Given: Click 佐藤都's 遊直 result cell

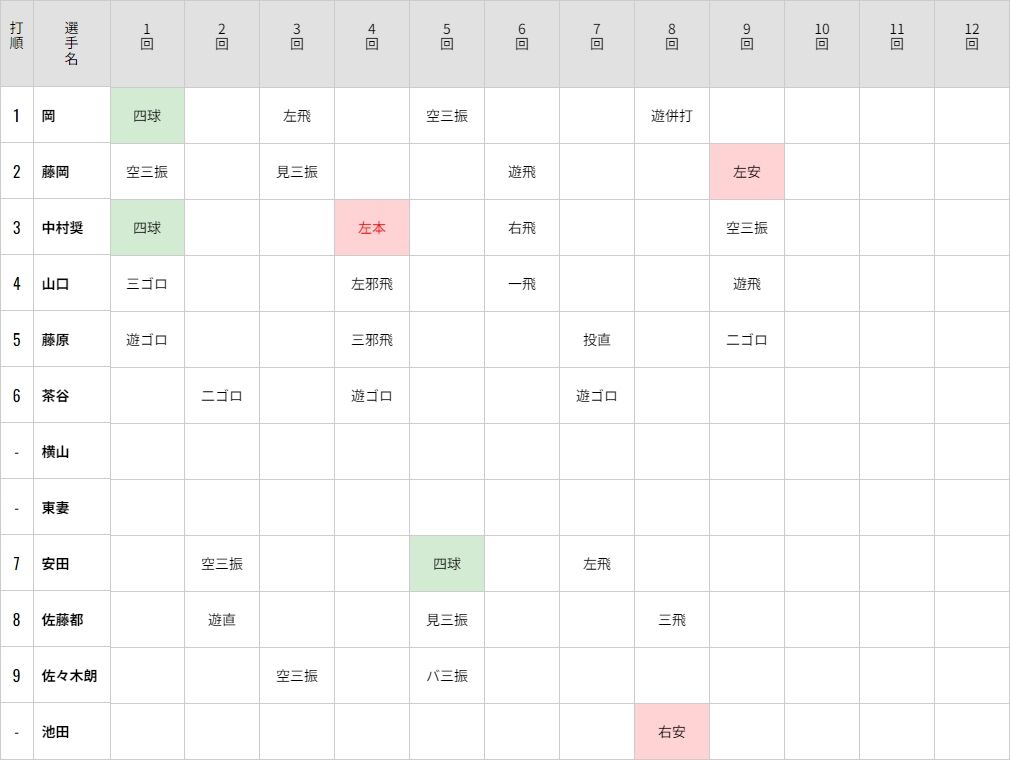Looking at the screenshot, I should pos(222,620).
